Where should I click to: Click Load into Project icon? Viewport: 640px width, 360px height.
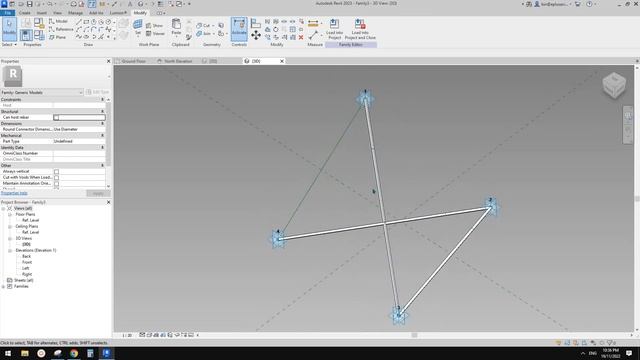334,29
